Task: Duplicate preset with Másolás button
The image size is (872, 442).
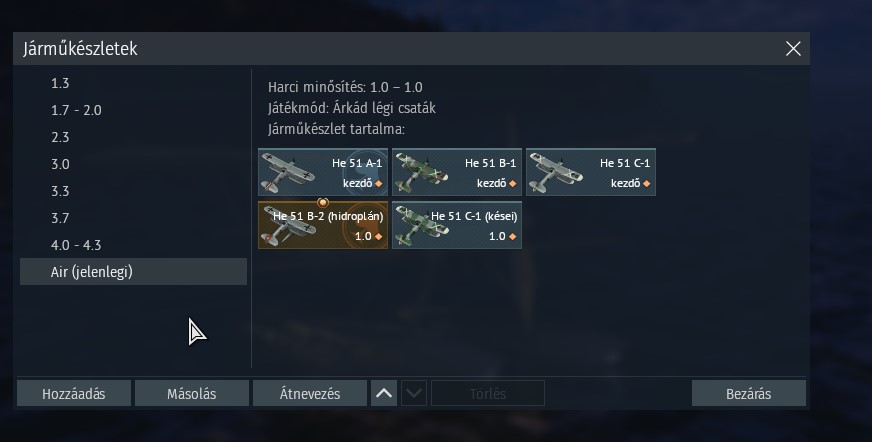Action: [x=192, y=394]
